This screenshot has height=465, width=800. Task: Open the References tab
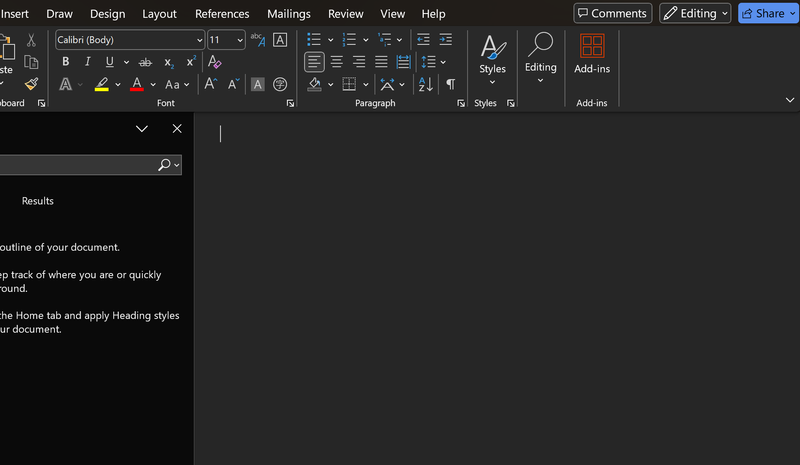[222, 14]
